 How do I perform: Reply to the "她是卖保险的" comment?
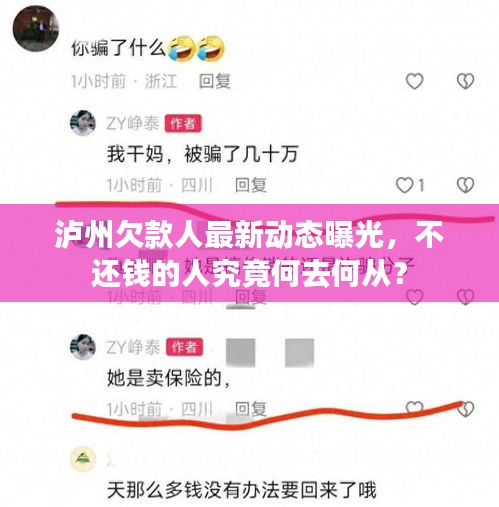pos(251,409)
